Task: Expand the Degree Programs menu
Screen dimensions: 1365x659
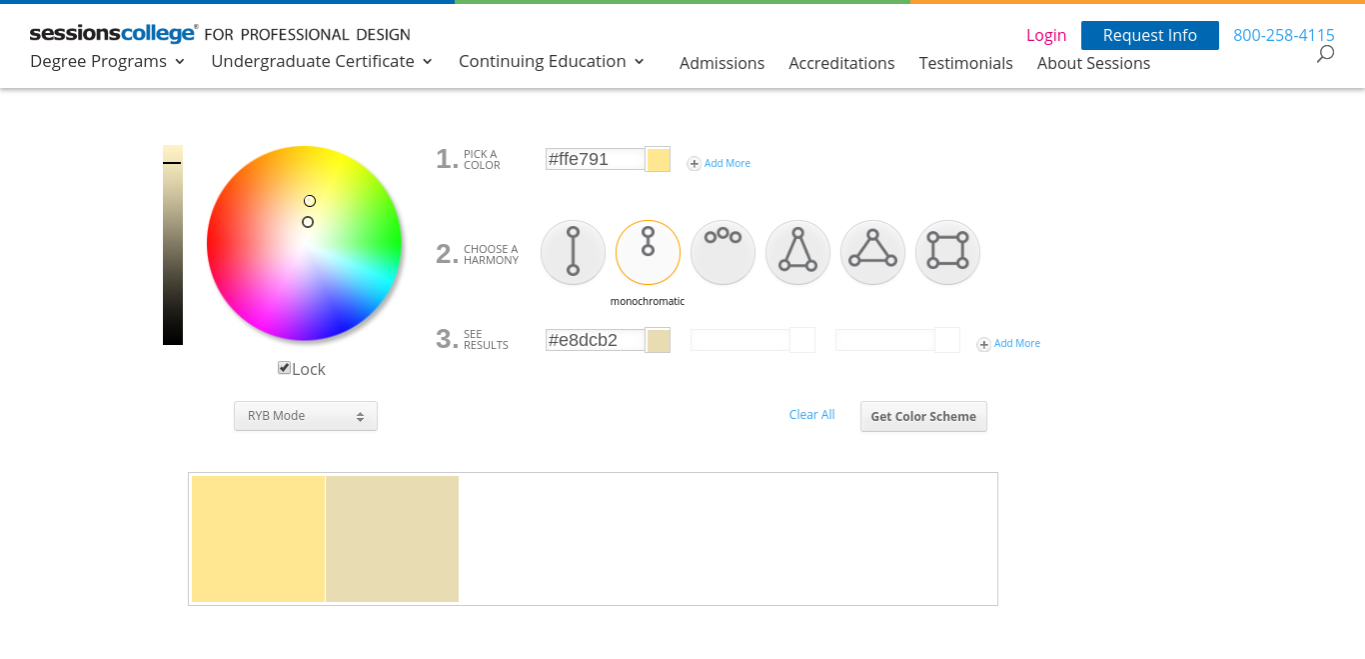Action: coord(107,62)
